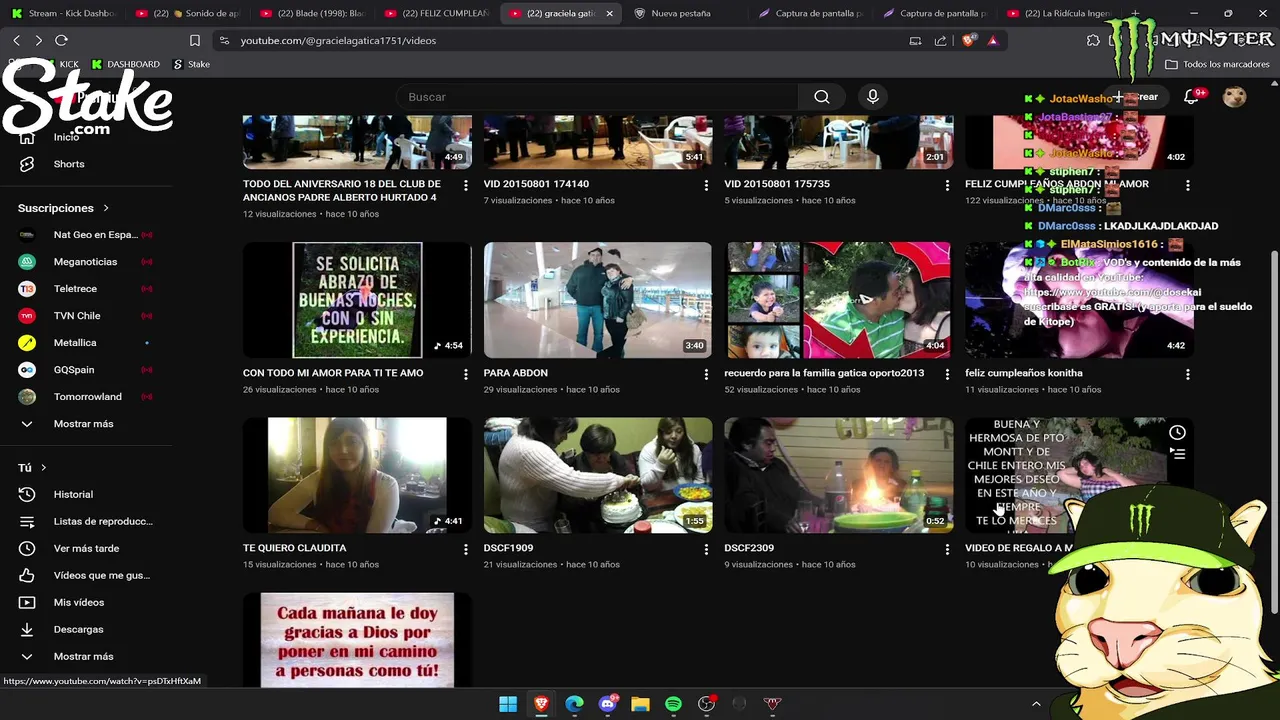Image resolution: width=1280 pixels, height=720 pixels.
Task: Click the share icon in address bar
Action: (940, 40)
